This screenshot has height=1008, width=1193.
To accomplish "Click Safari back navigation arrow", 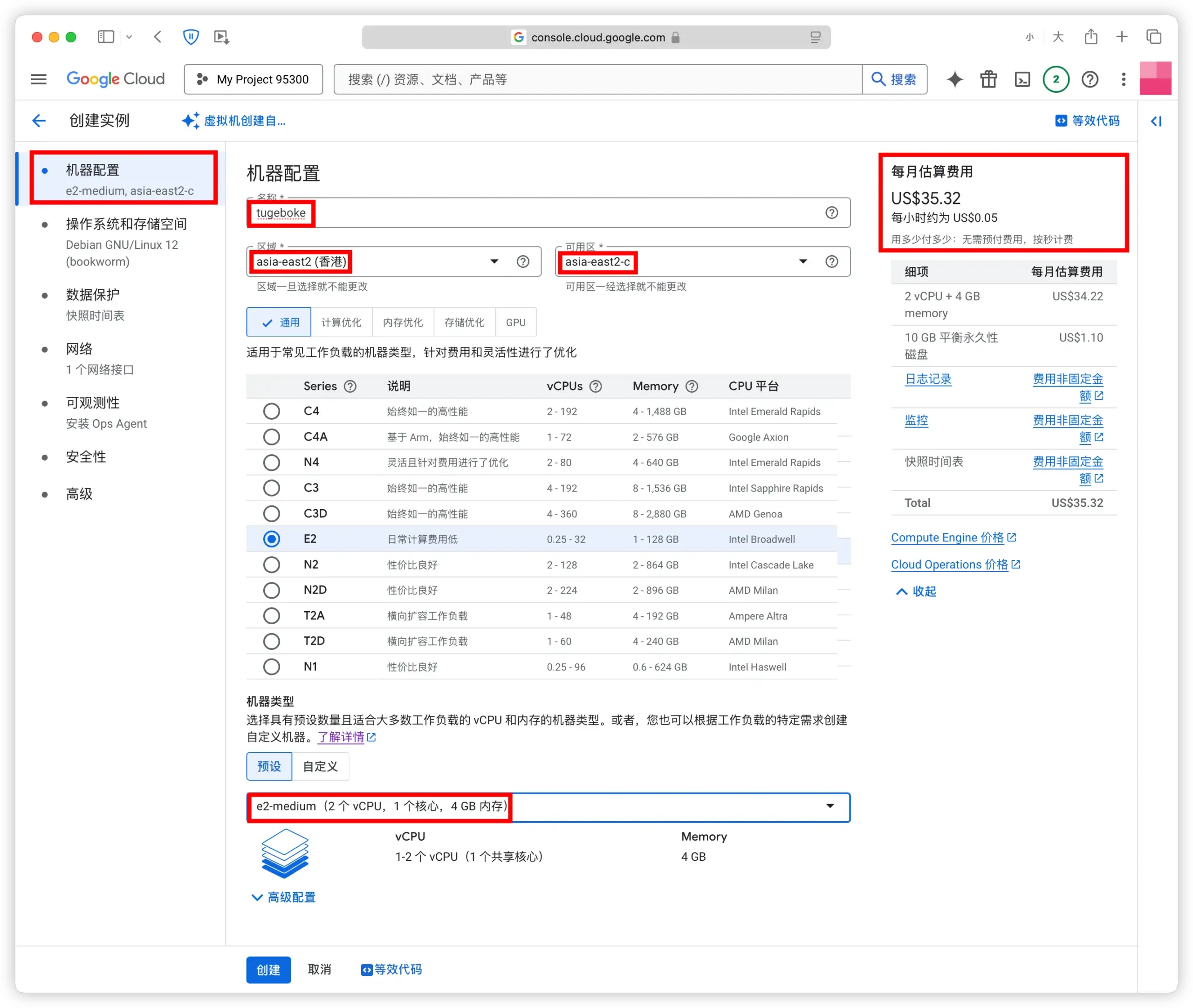I will (158, 37).
